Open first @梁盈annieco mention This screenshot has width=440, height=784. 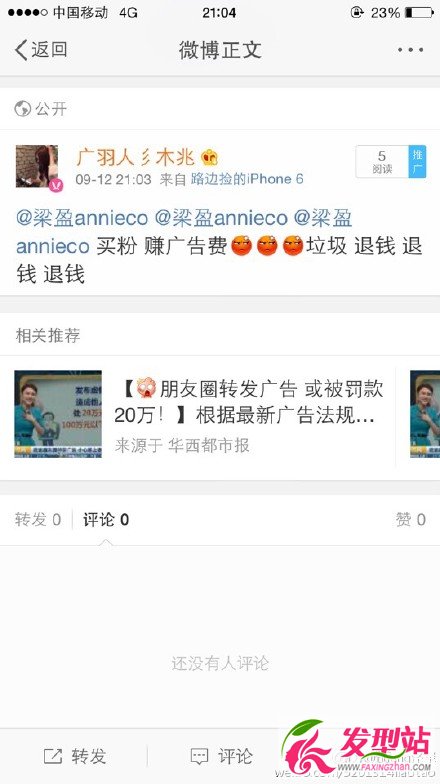coord(82,218)
